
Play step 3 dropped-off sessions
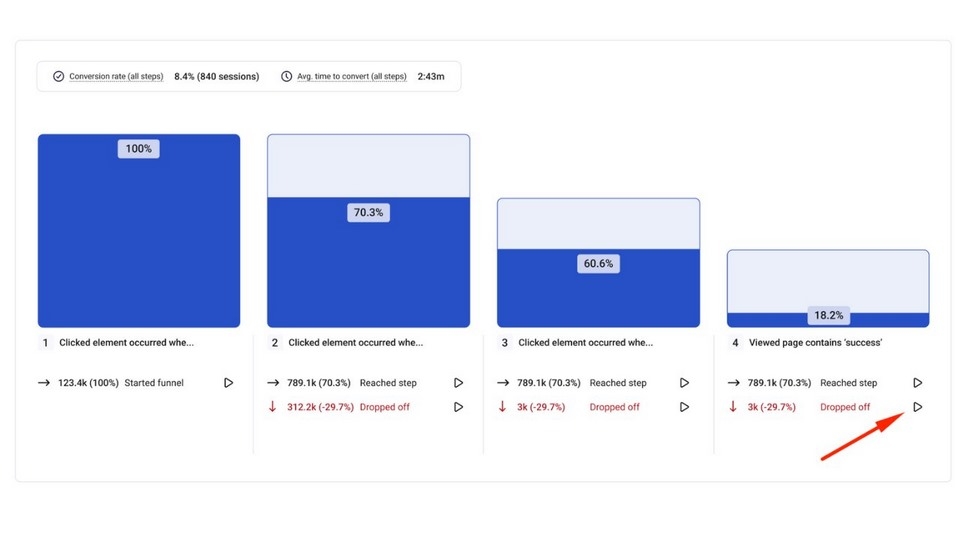tap(685, 407)
